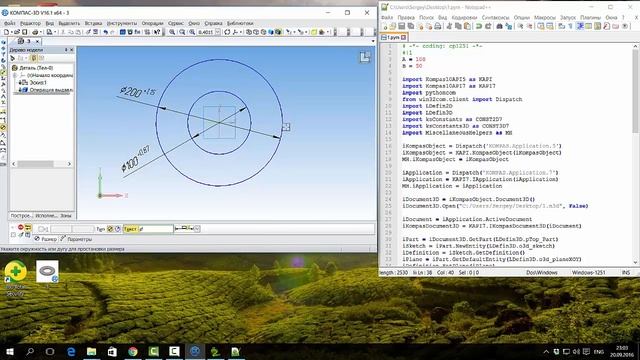This screenshot has width=640, height=360.
Task: Switch to the Параметры tab in property bar
Action: [76, 239]
